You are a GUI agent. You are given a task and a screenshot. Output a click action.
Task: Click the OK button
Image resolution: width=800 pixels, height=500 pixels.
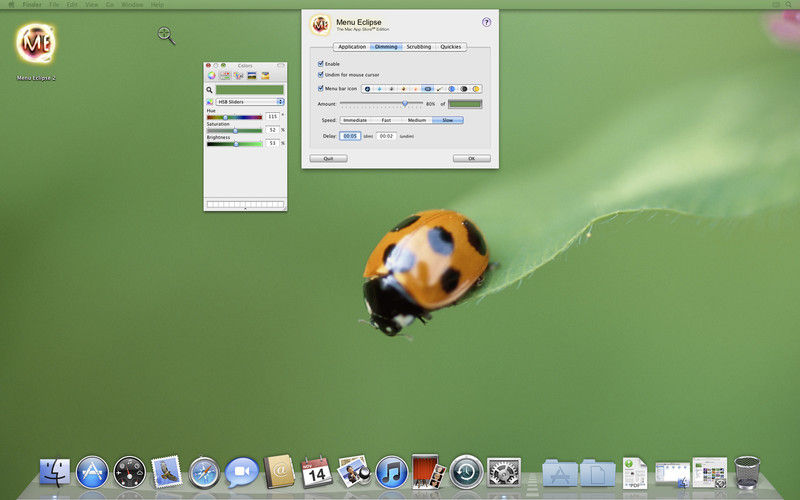(471, 159)
